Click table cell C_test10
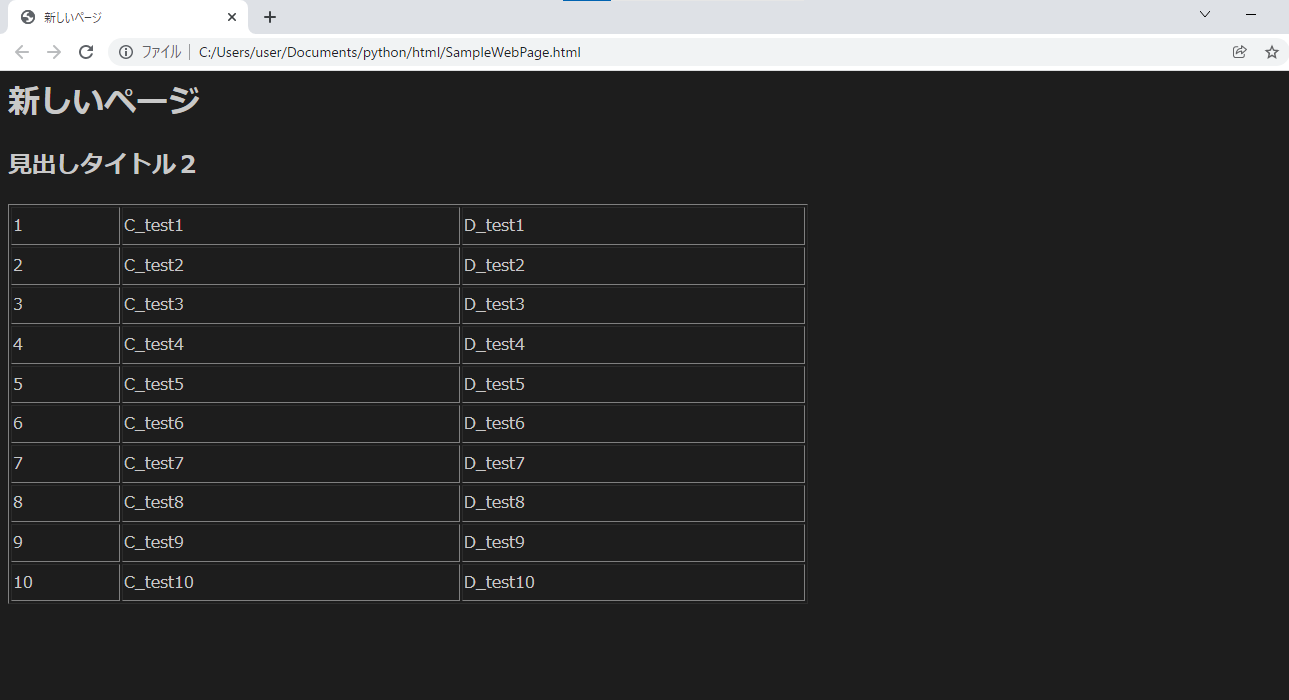 290,582
